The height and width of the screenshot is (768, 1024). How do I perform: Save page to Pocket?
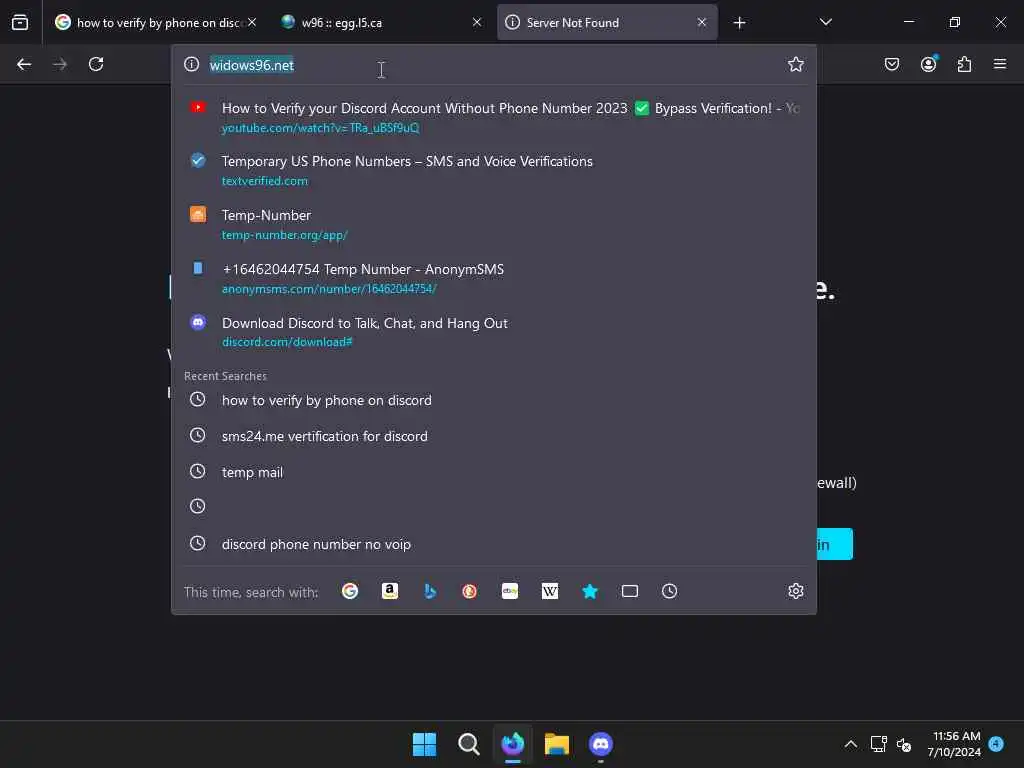pyautogui.click(x=891, y=64)
